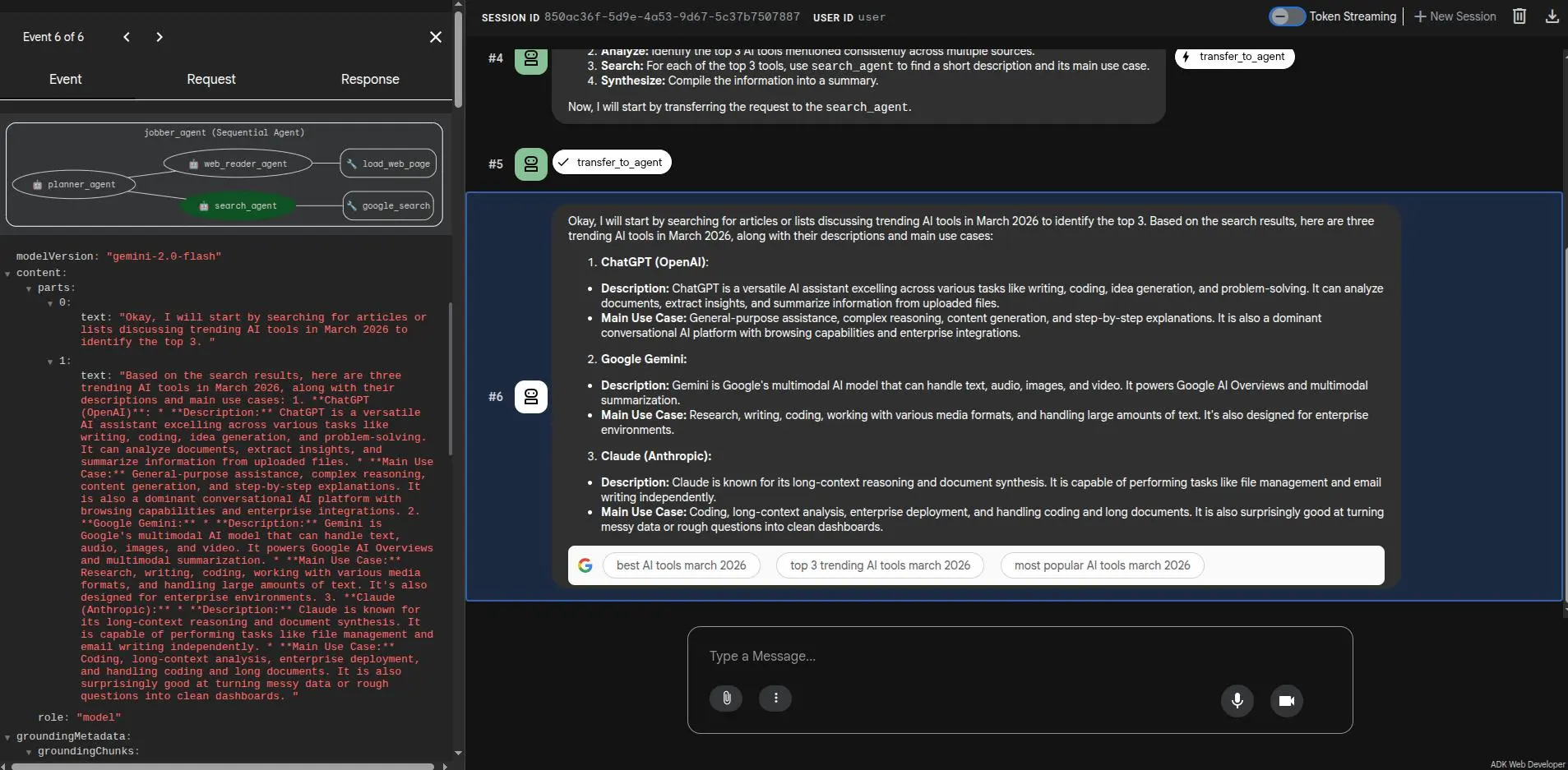Click the video camera icon
Screen dimensions: 1568x770
(1286, 701)
